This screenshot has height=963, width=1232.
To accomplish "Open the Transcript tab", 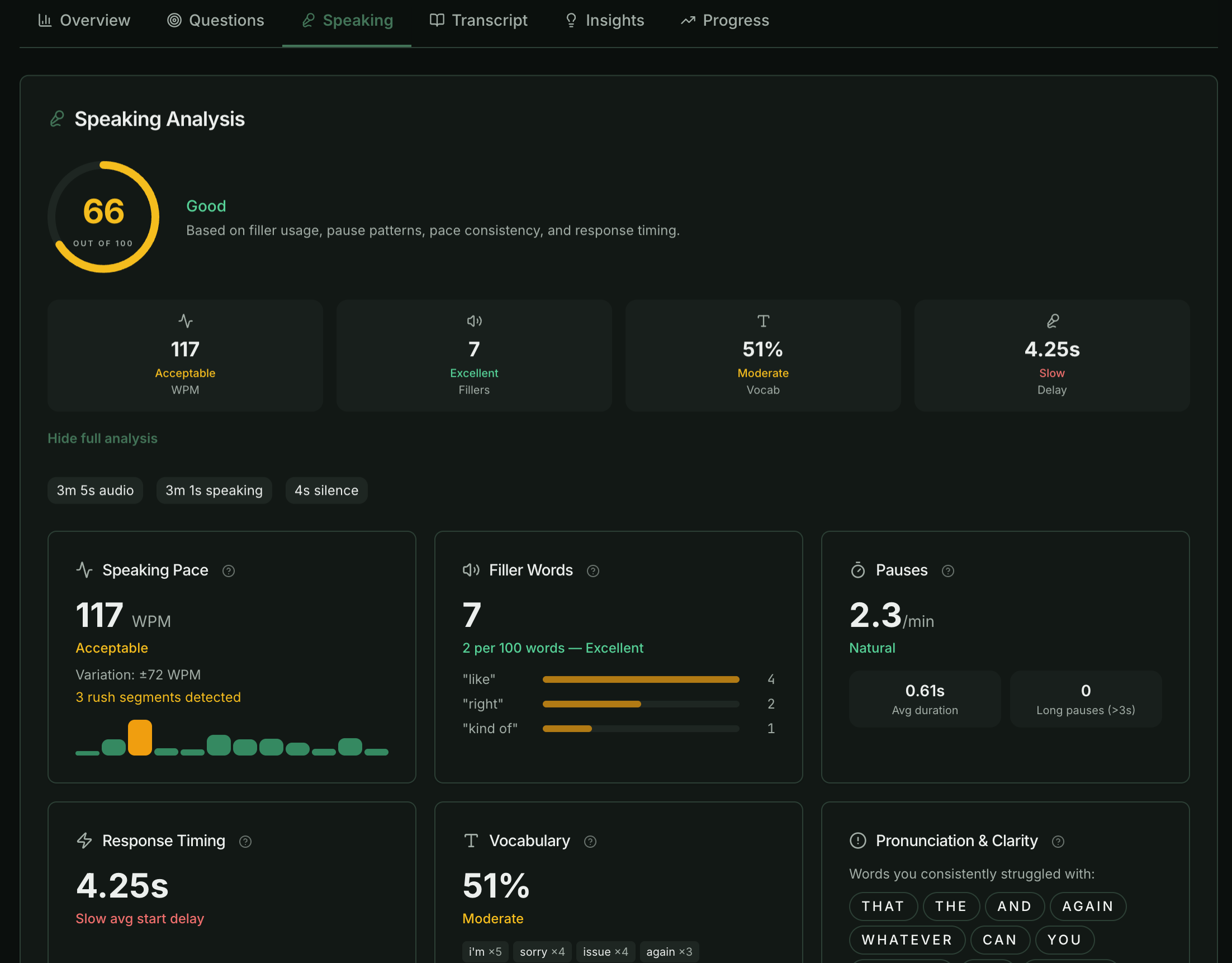I will point(478,20).
